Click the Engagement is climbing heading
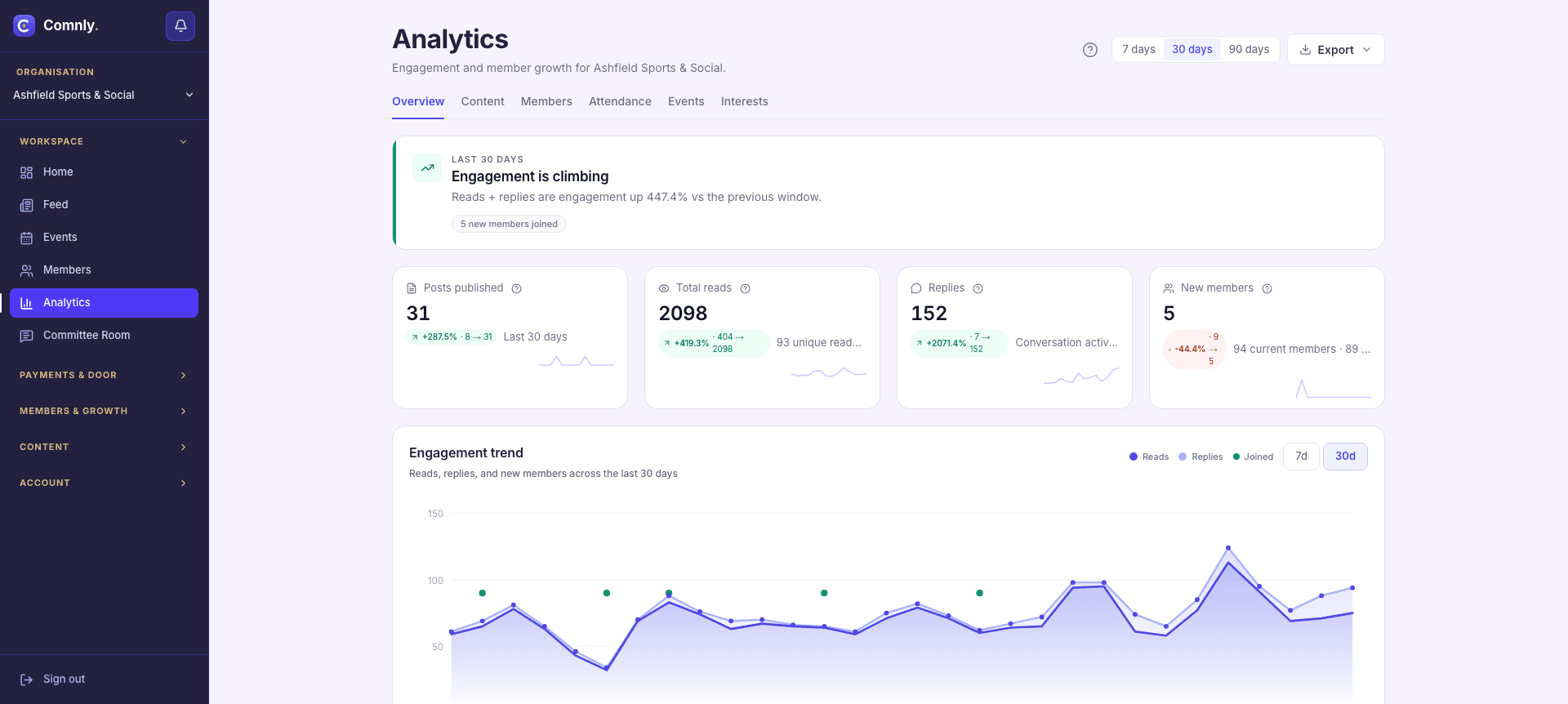This screenshot has width=1568, height=704. click(530, 176)
